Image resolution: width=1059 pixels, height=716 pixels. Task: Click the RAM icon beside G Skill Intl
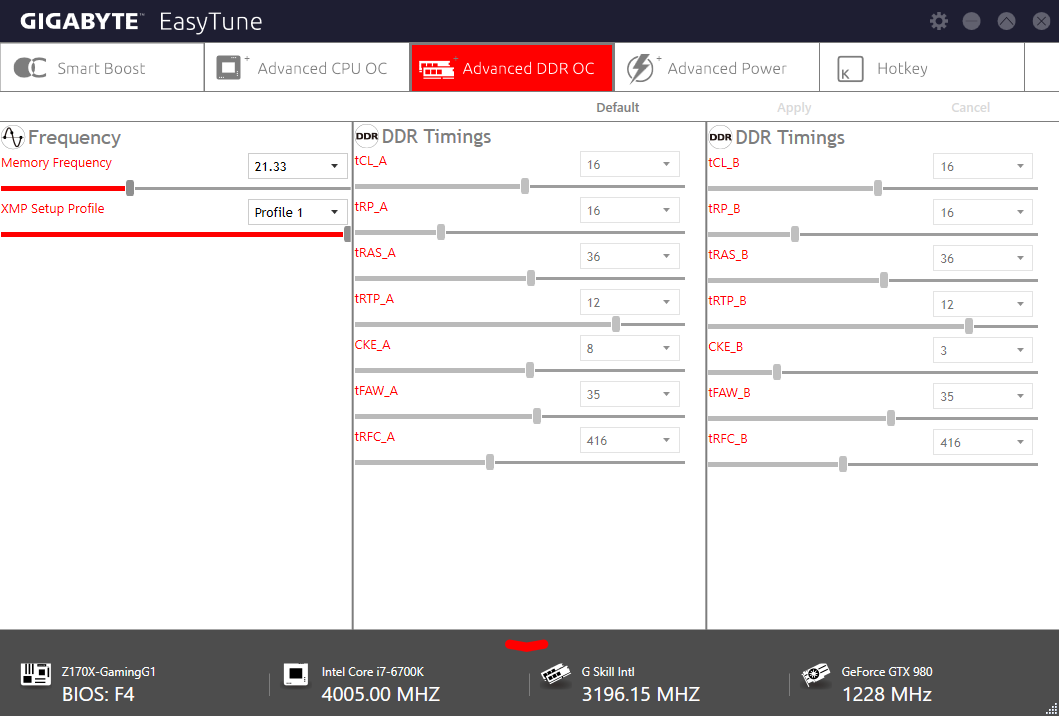pyautogui.click(x=557, y=675)
